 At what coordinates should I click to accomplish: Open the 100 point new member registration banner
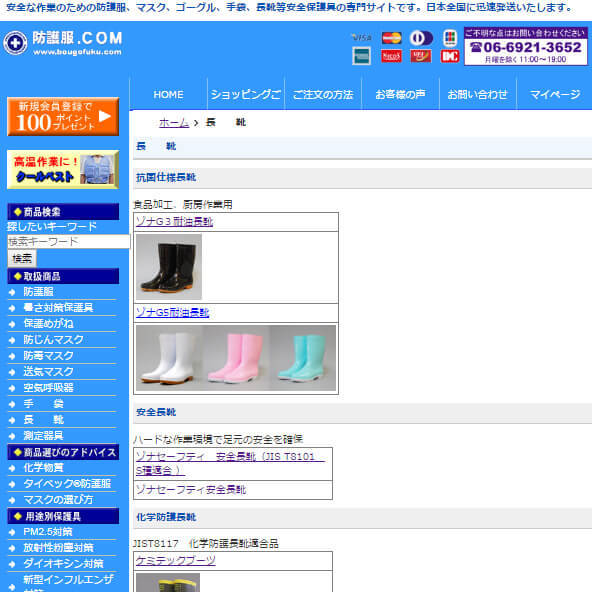point(63,117)
